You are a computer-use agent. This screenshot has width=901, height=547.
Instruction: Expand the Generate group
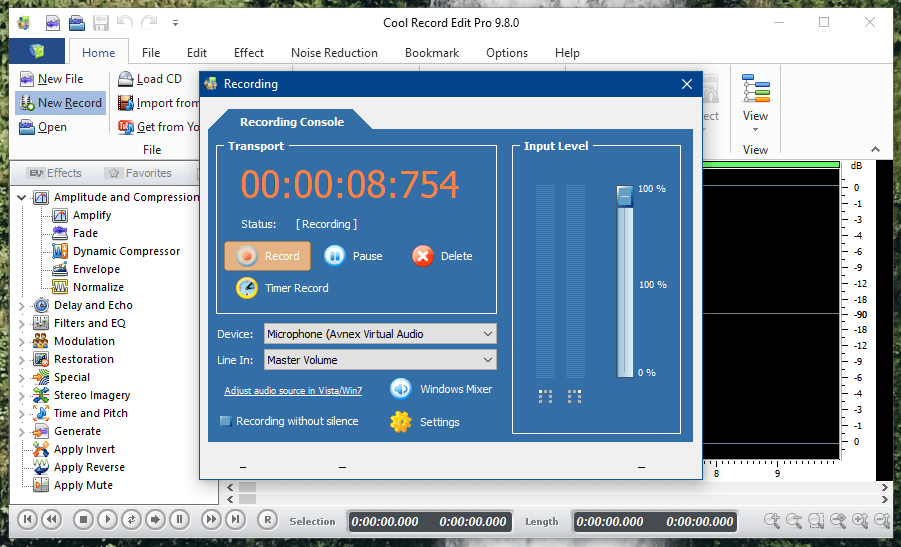click(x=22, y=432)
